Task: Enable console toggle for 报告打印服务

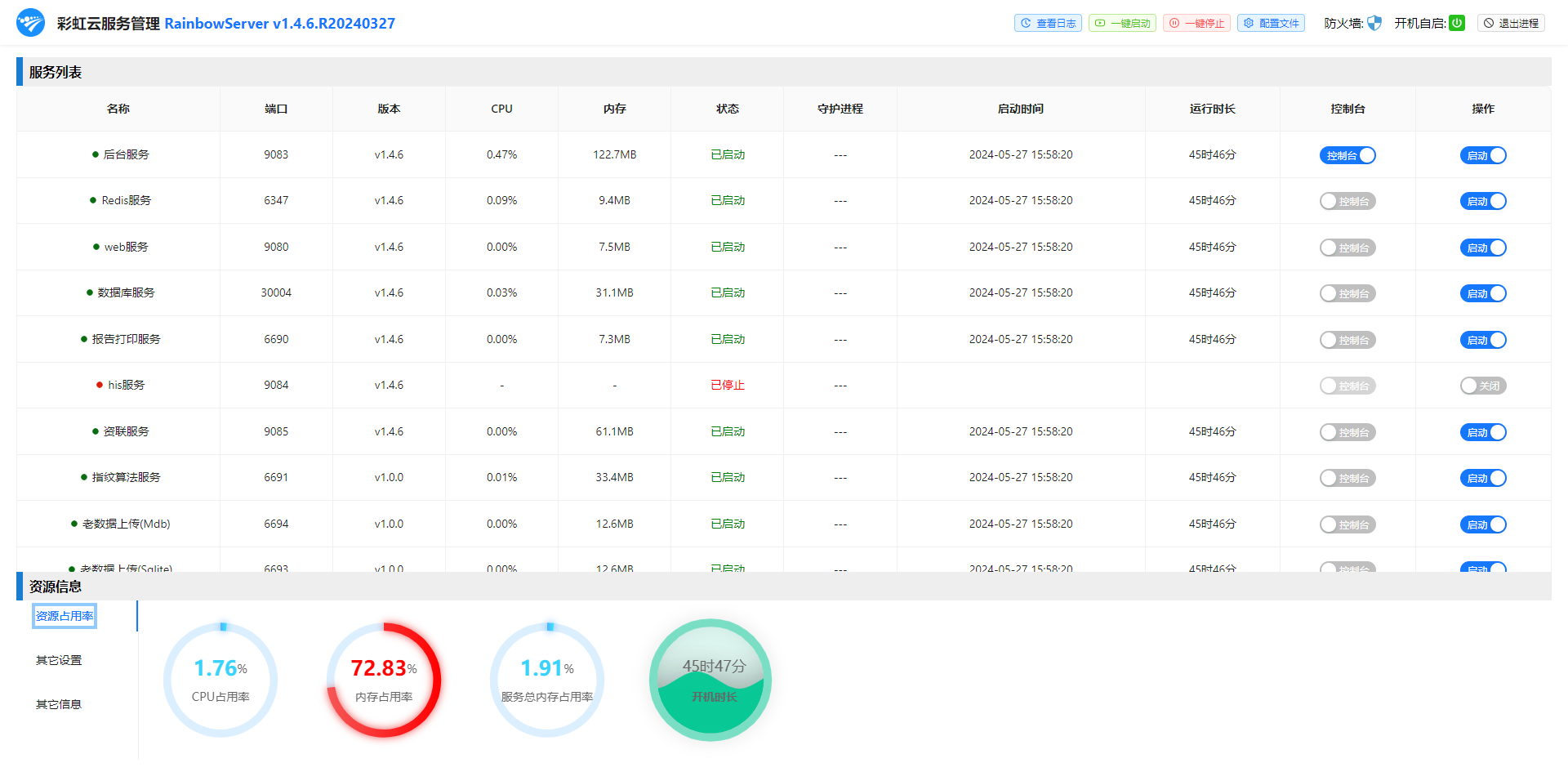Action: tap(1347, 340)
